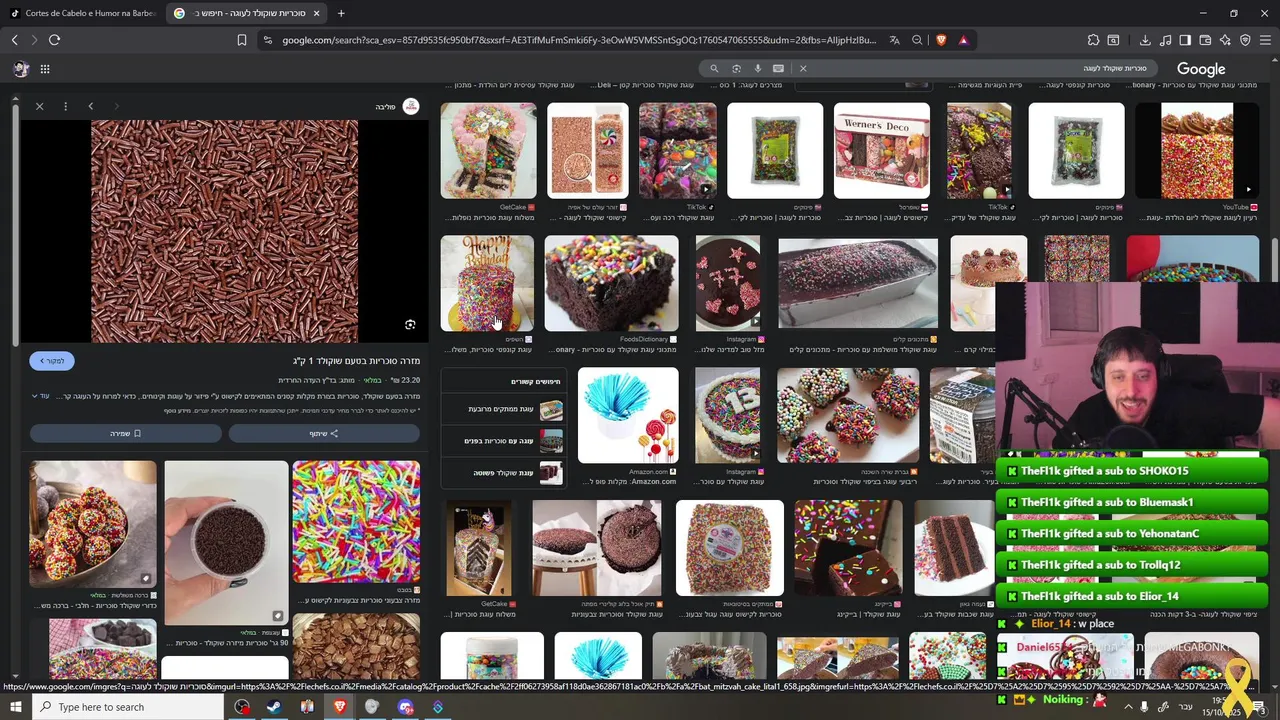Open browser downloads
Viewport: 1280px width, 720px height.
[1145, 40]
